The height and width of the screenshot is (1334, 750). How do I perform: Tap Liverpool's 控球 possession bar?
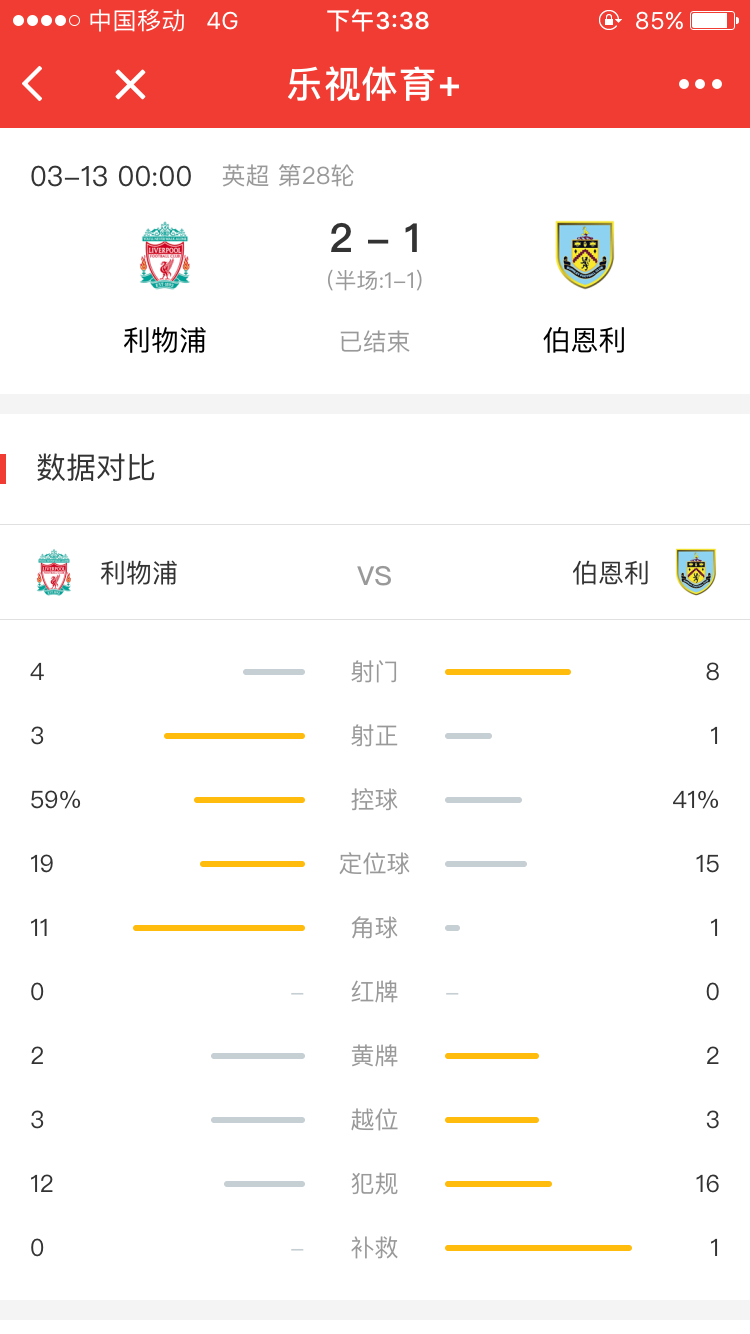tap(249, 800)
